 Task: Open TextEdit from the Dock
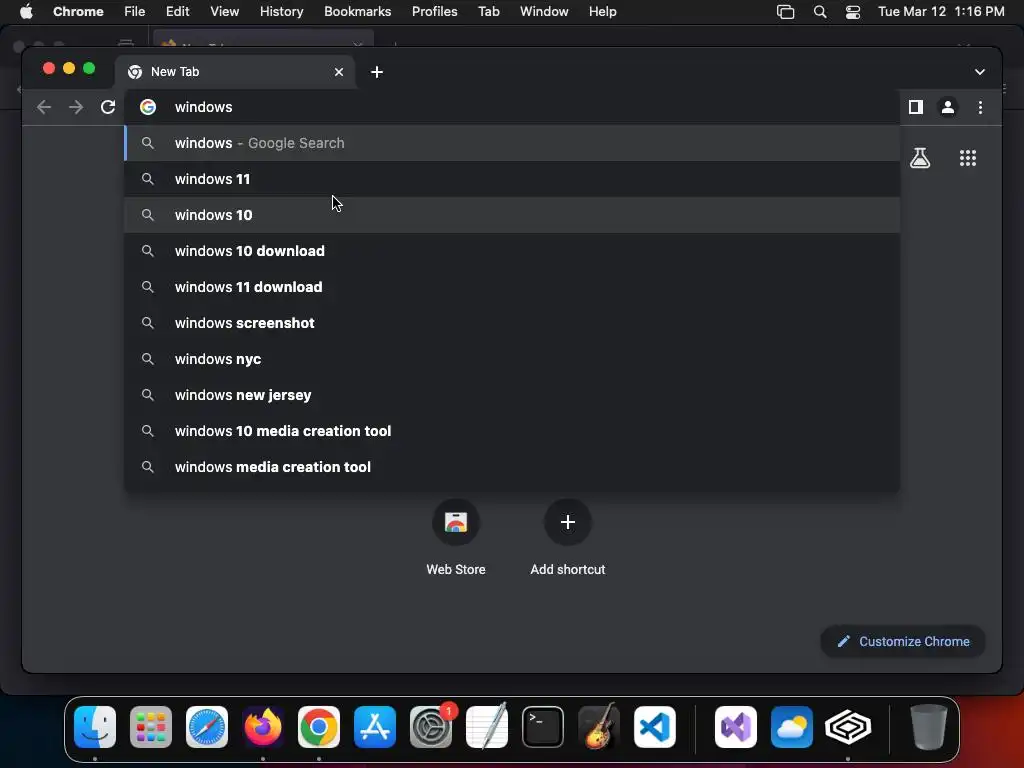coord(487,727)
